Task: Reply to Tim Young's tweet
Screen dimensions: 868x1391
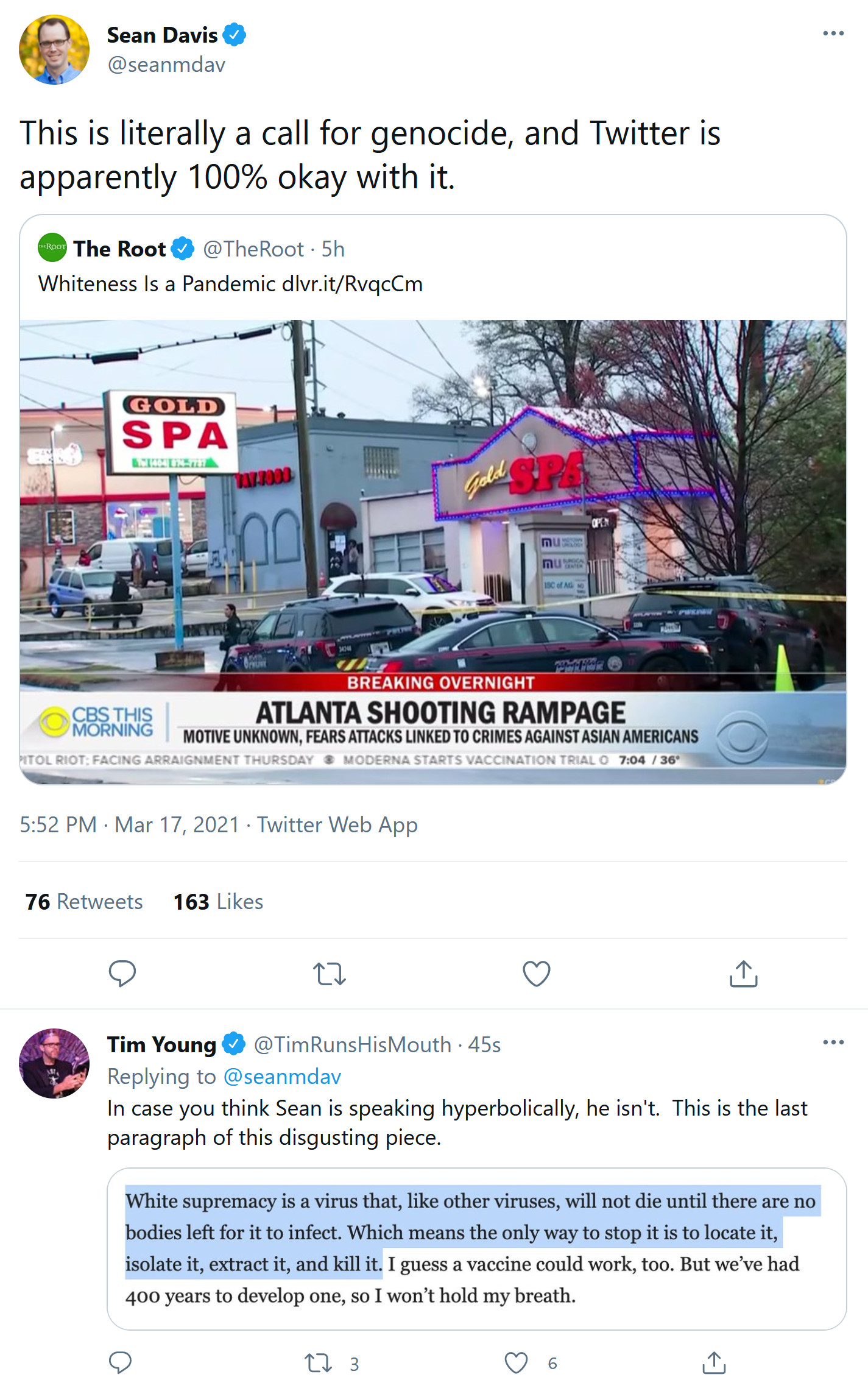Action: coord(120,1362)
